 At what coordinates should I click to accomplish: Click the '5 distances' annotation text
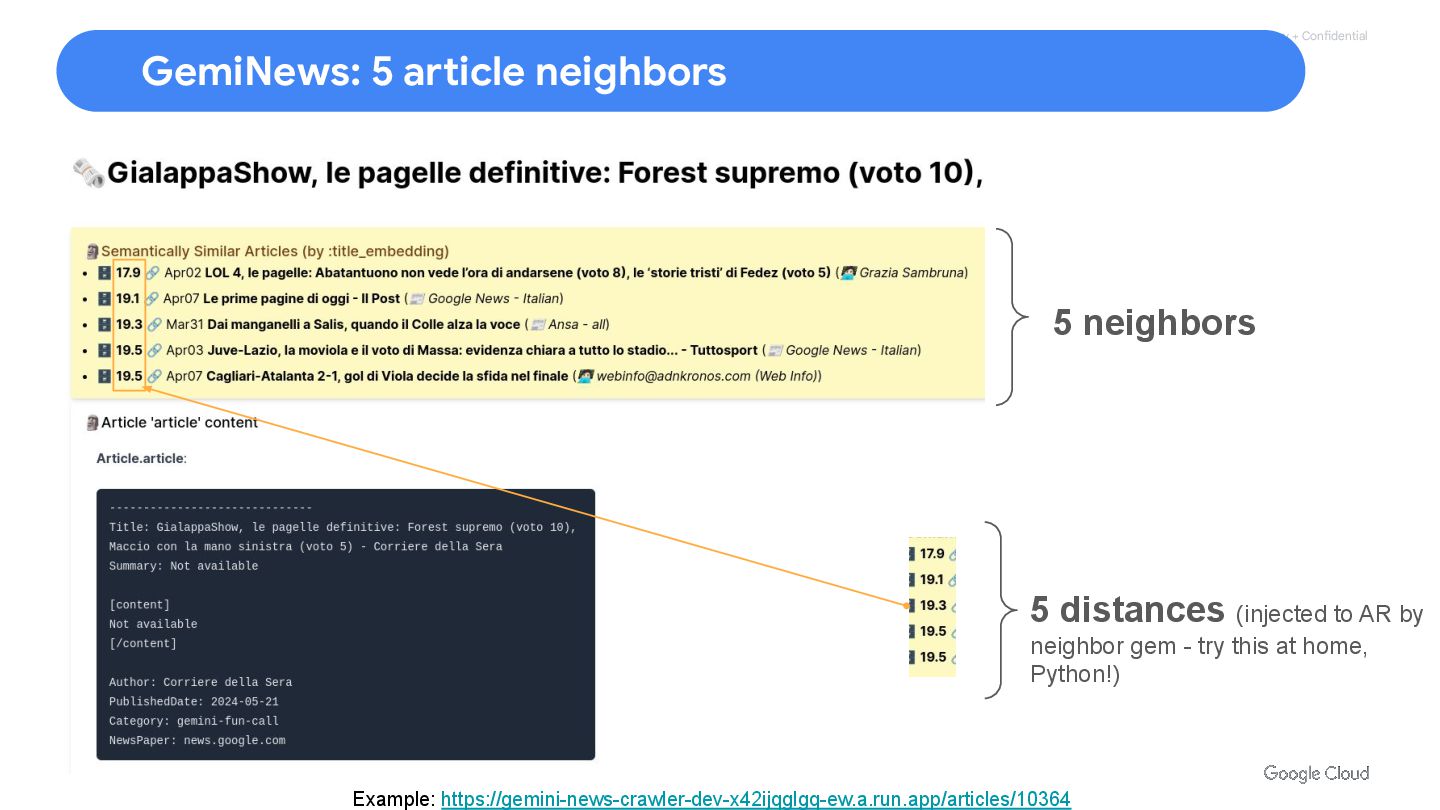pyautogui.click(x=1127, y=609)
